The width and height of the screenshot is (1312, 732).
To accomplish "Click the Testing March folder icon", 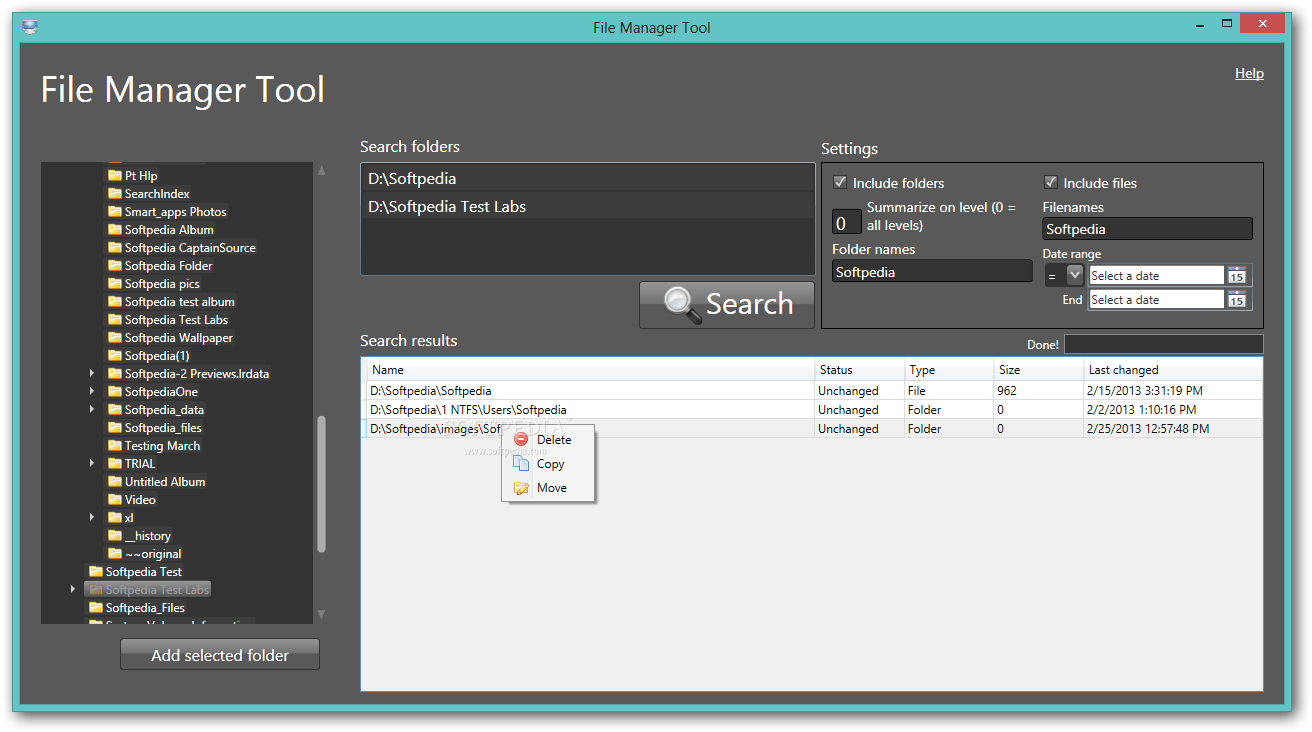I will click(x=115, y=446).
